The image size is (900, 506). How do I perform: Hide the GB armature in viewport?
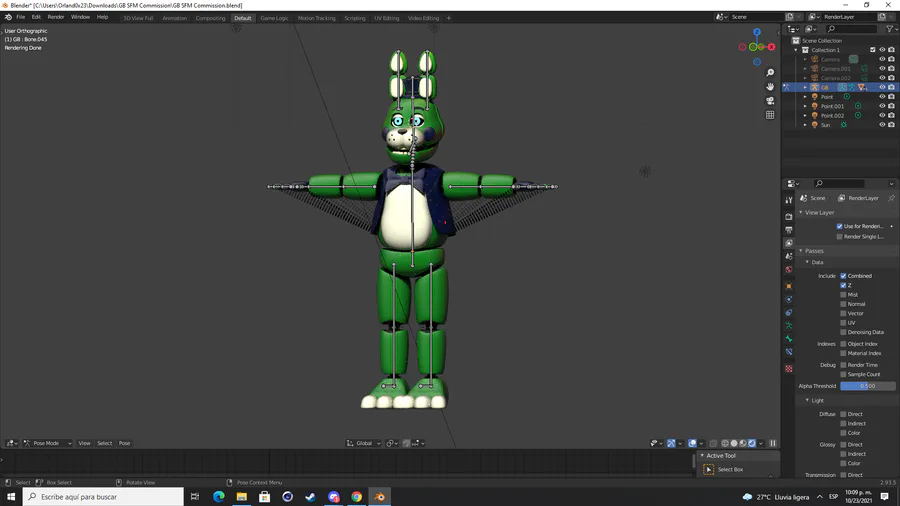click(882, 87)
